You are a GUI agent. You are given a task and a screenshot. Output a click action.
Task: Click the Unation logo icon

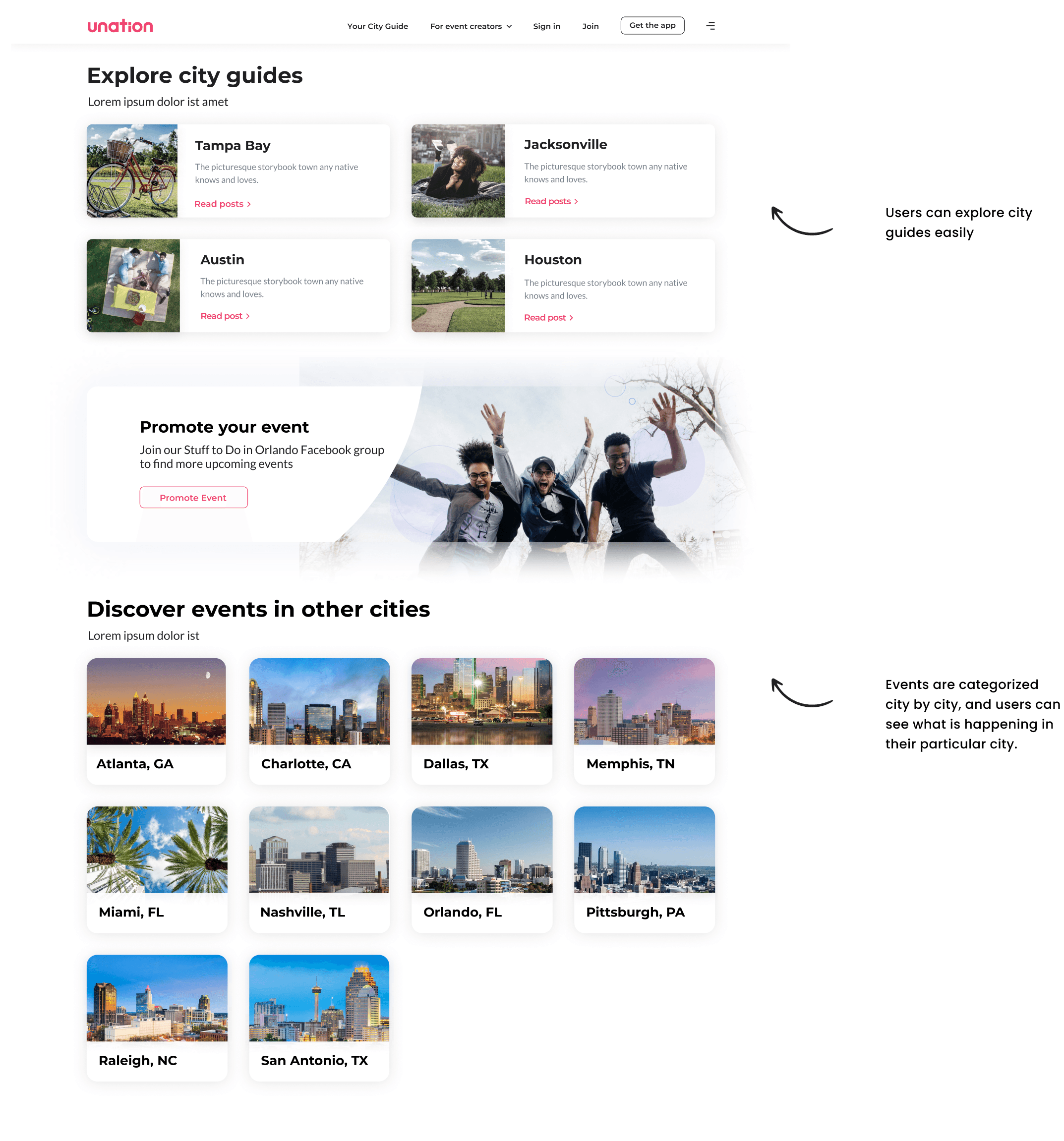point(120,25)
